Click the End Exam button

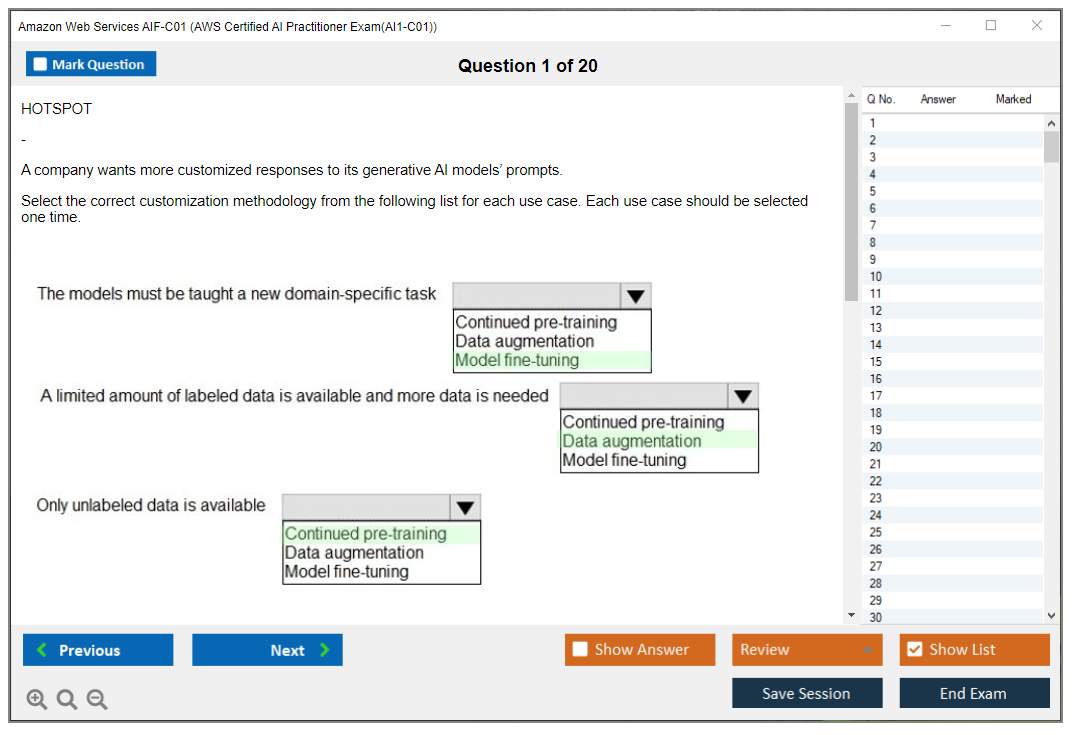[x=974, y=693]
